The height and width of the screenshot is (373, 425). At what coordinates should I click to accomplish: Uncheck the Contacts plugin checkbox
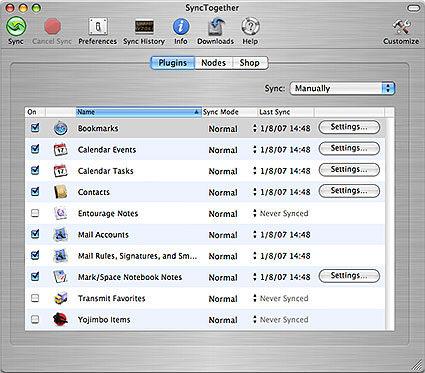[x=35, y=192]
